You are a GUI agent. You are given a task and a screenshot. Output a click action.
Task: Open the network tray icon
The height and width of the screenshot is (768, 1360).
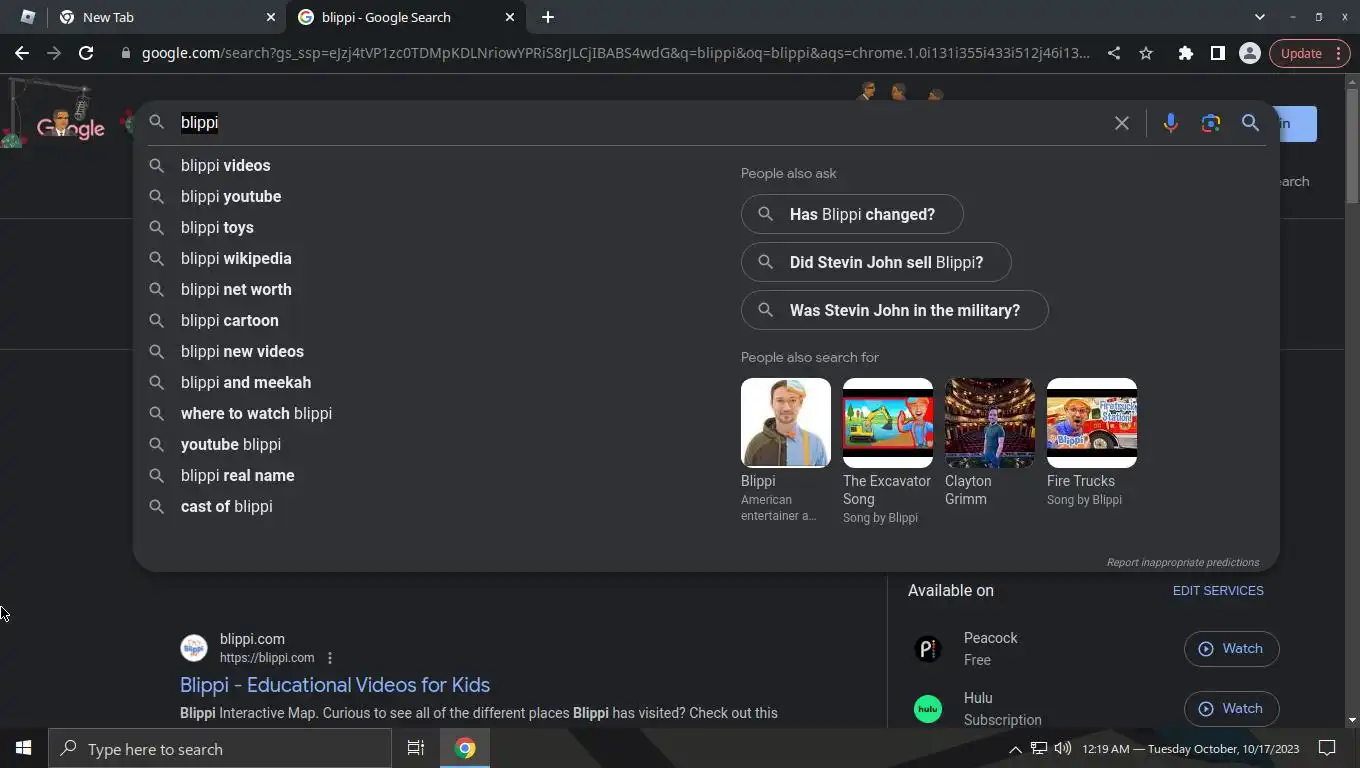[1039, 748]
